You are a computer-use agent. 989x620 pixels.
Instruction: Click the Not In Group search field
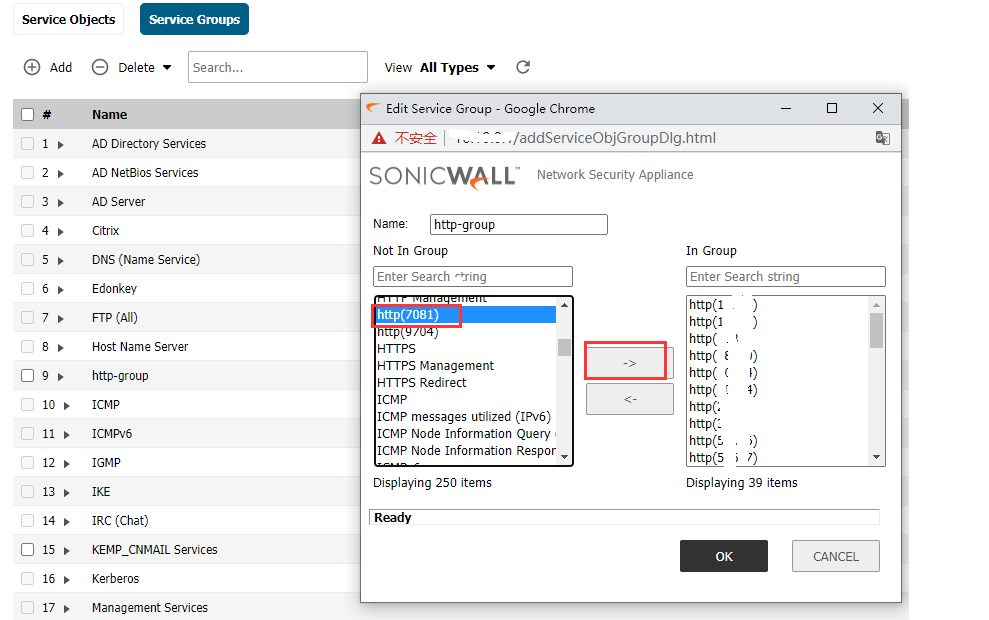pyautogui.click(x=472, y=276)
